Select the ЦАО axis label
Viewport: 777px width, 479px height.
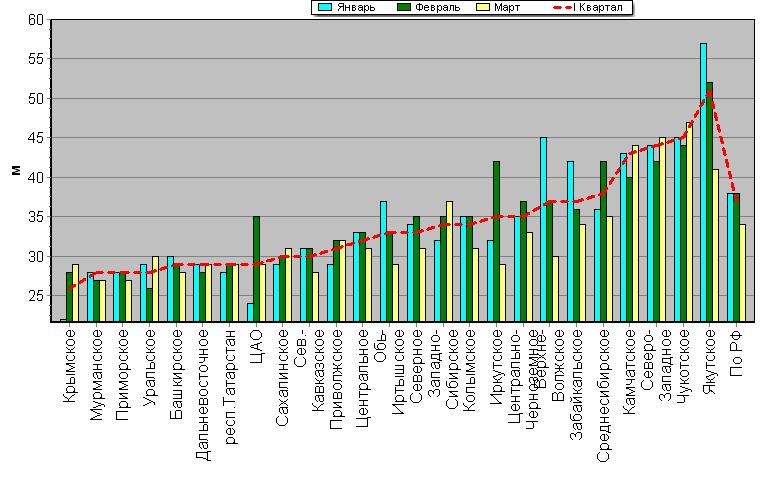256,346
